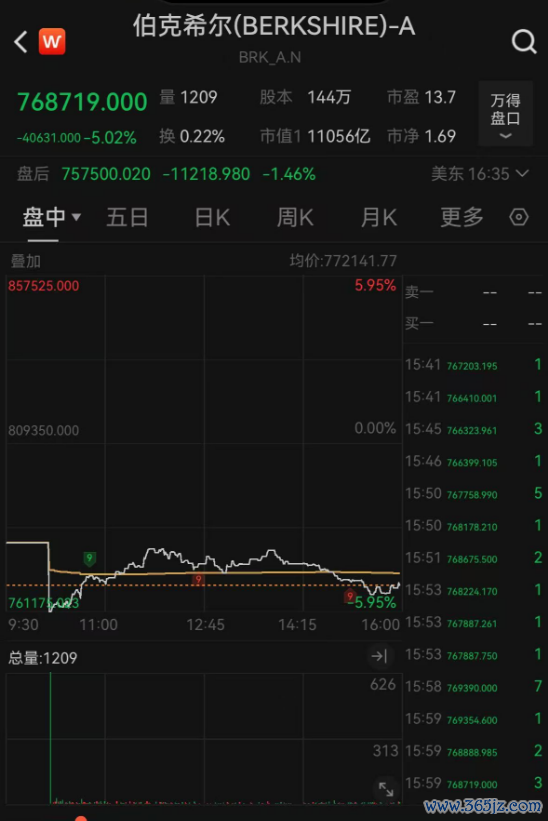
Task: Select the 月K chart tab
Action: 379,217
